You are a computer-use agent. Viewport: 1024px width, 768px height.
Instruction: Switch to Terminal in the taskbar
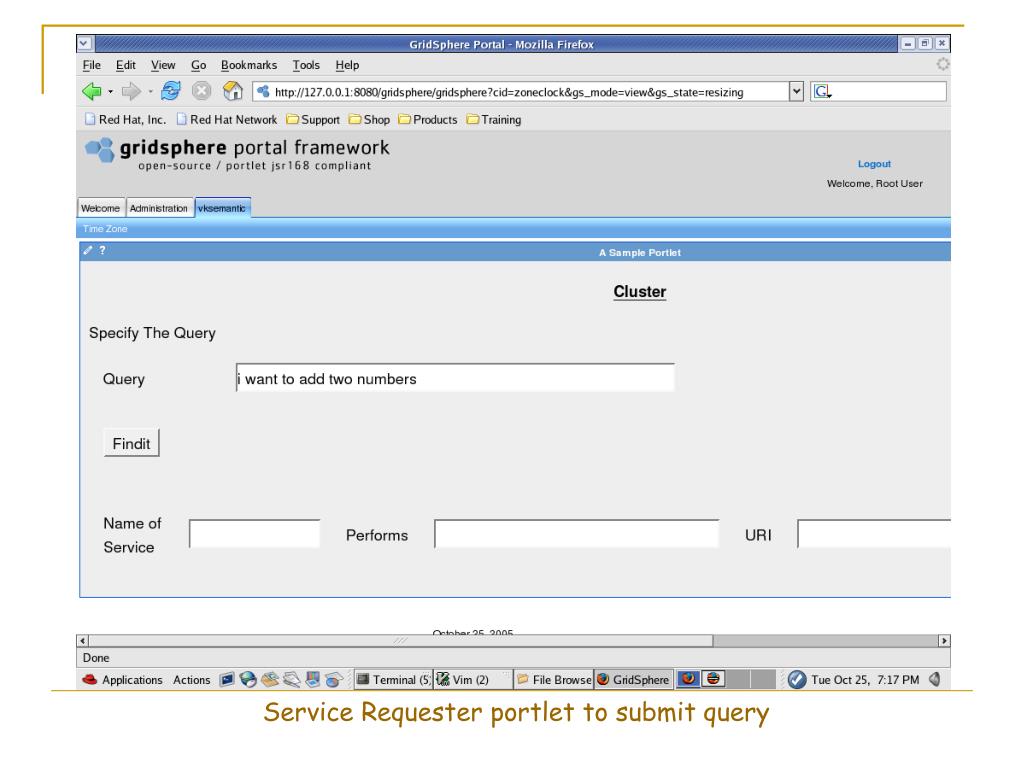[393, 680]
